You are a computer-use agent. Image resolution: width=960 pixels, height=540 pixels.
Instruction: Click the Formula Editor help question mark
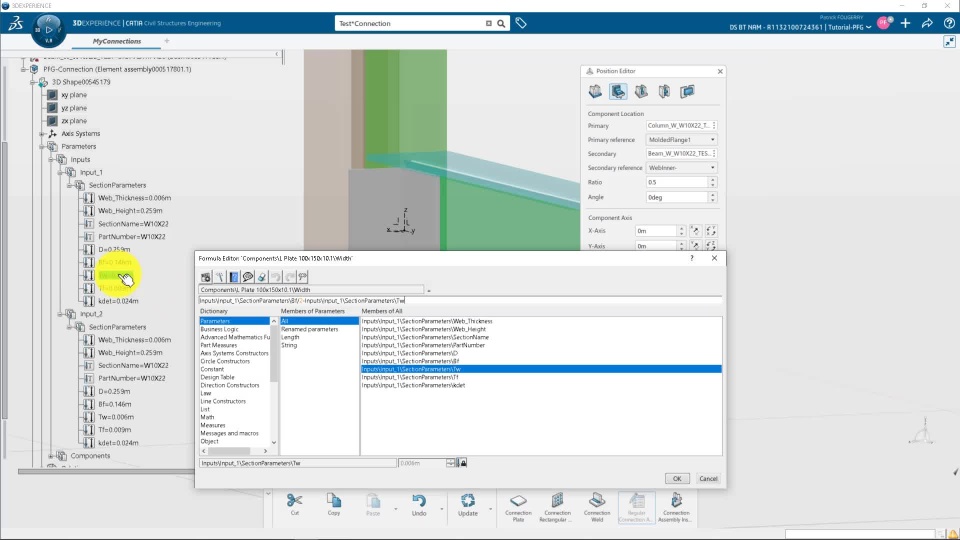tap(692, 258)
